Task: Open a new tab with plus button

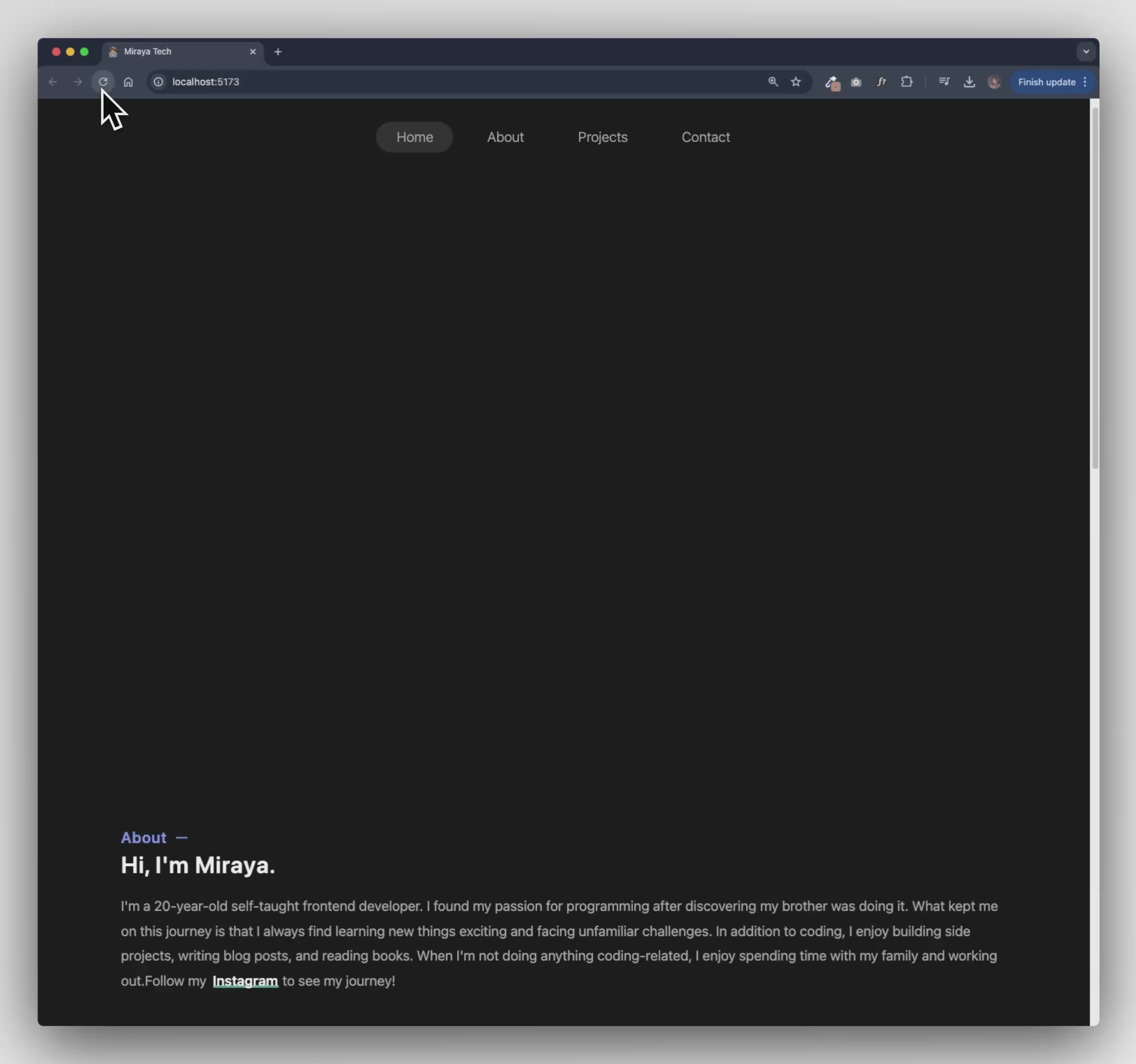Action: click(278, 52)
